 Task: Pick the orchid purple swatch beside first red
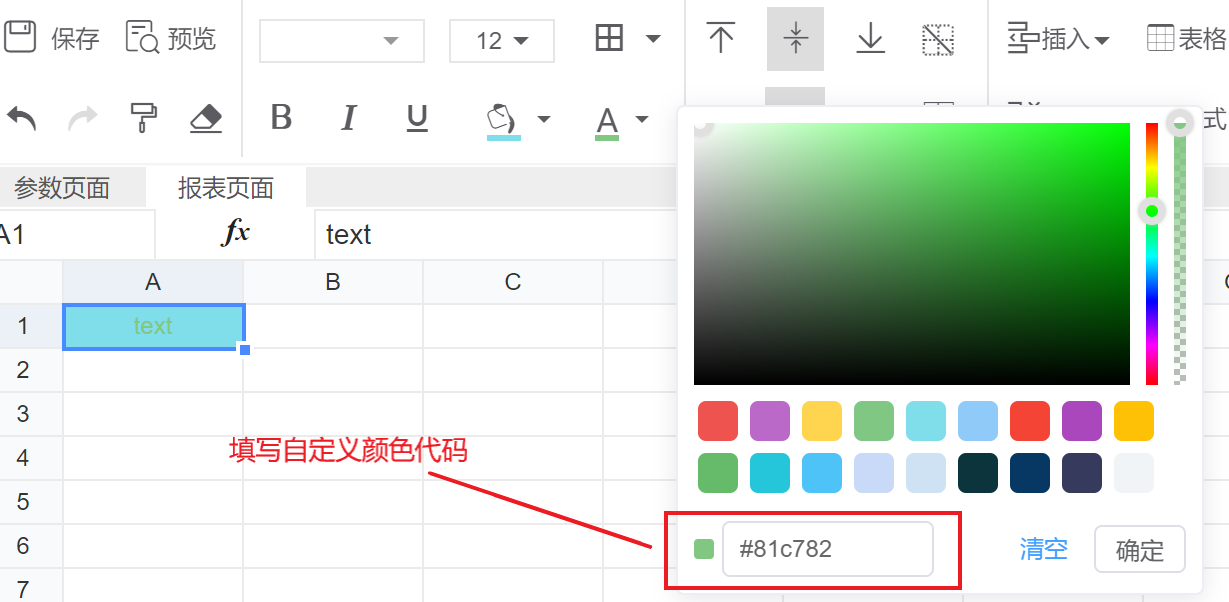pyautogui.click(x=770, y=421)
